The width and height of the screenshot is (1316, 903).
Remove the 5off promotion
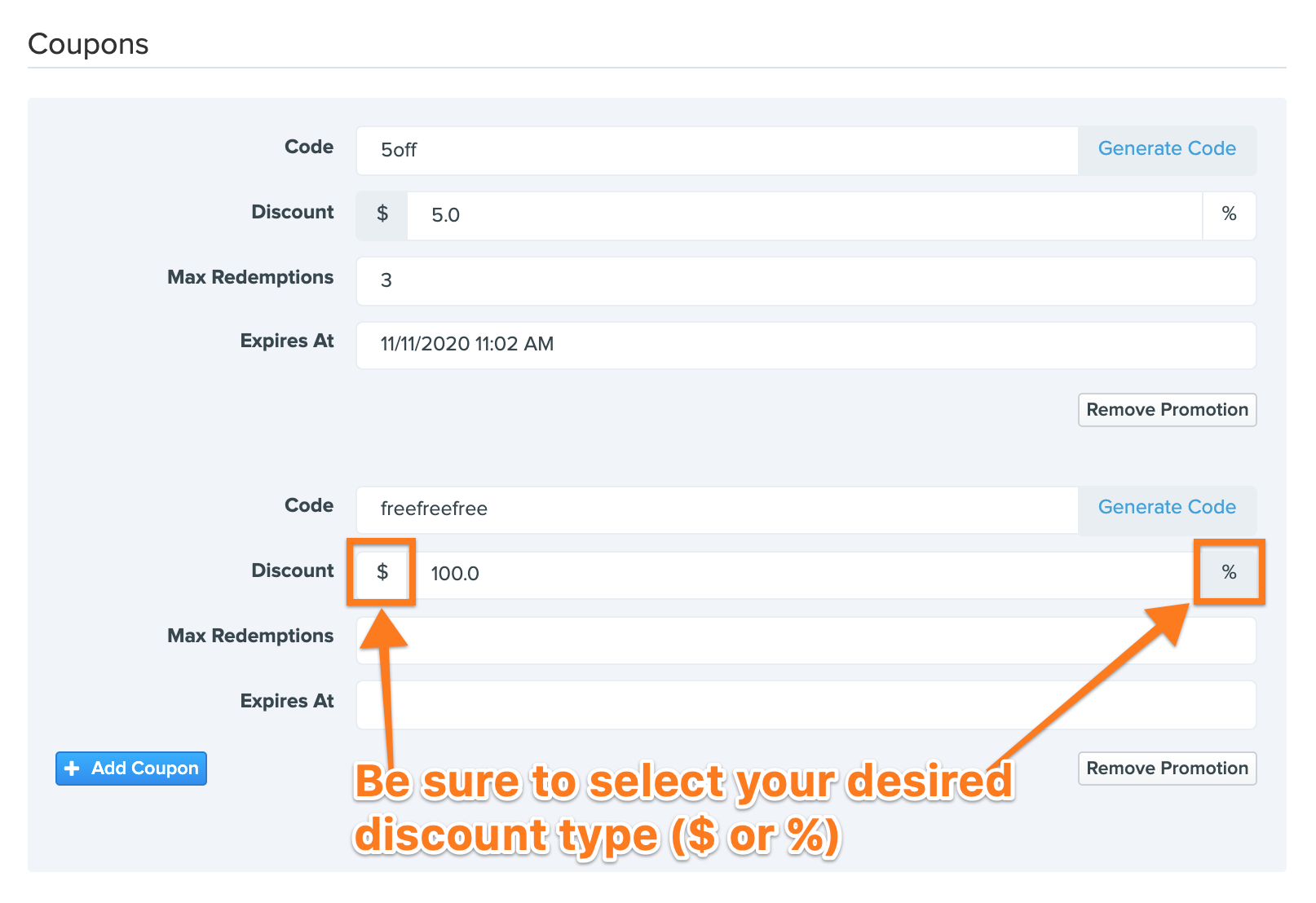(1167, 410)
